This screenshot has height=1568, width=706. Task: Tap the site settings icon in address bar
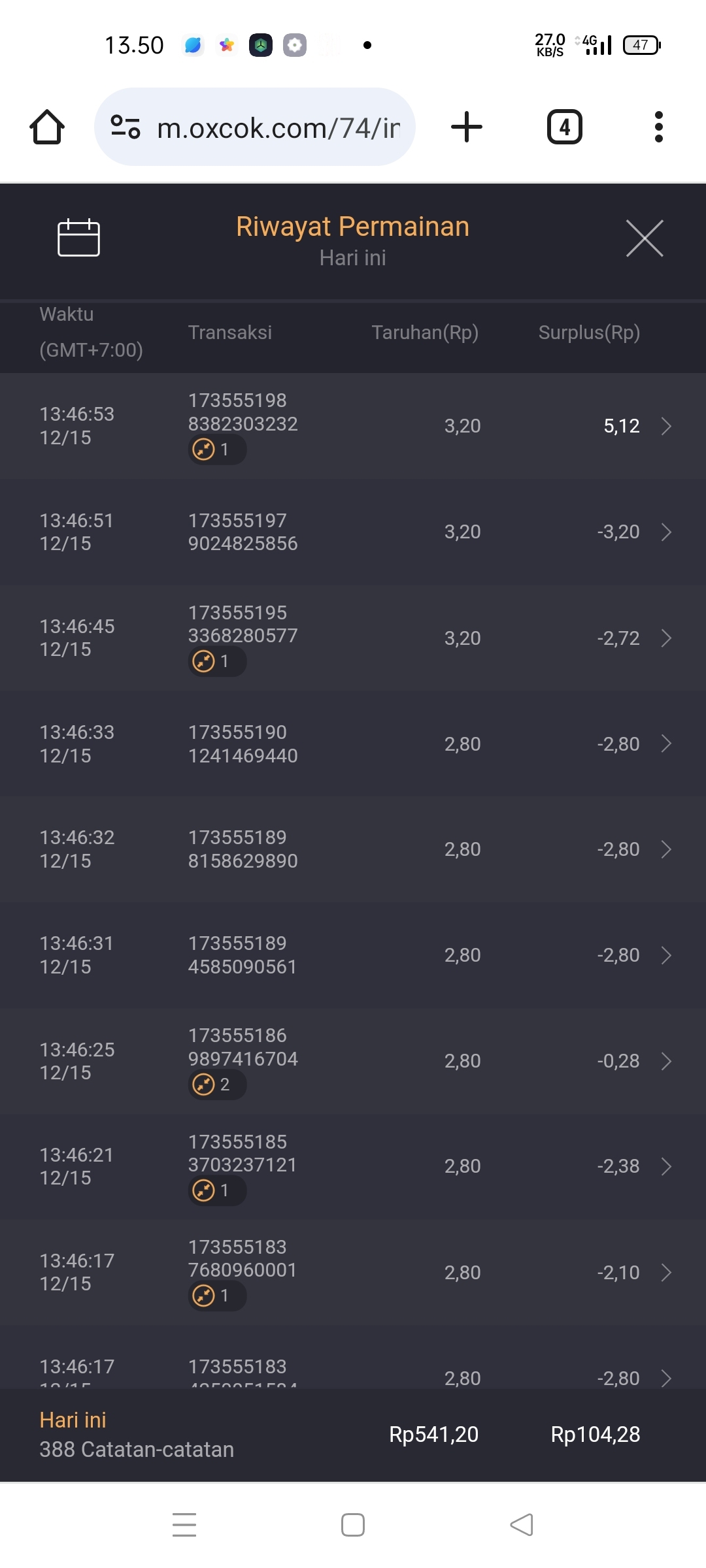tap(126, 127)
